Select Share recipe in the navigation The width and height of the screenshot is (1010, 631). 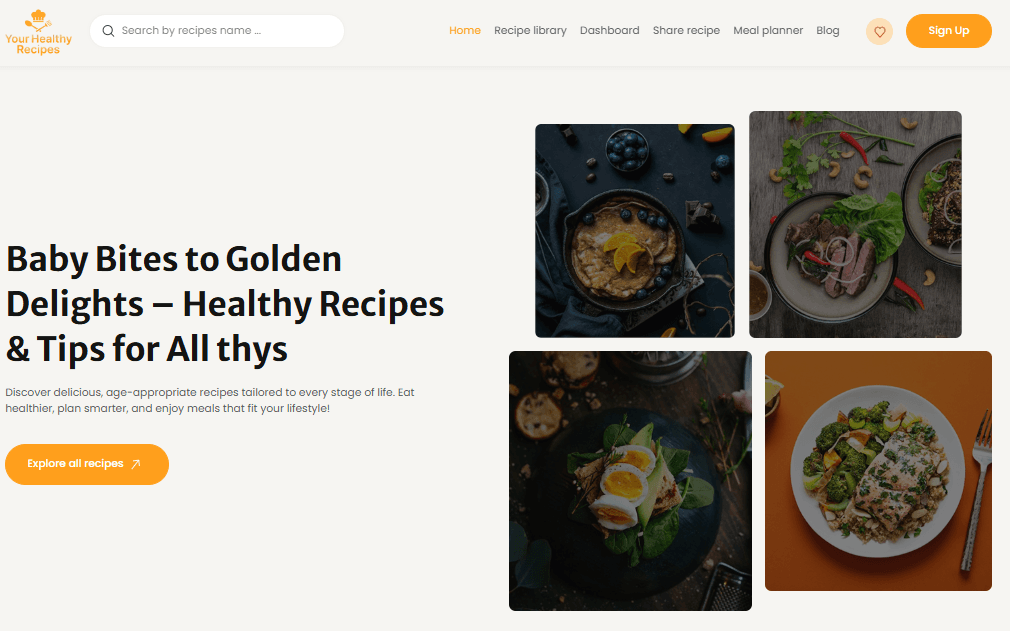686,30
